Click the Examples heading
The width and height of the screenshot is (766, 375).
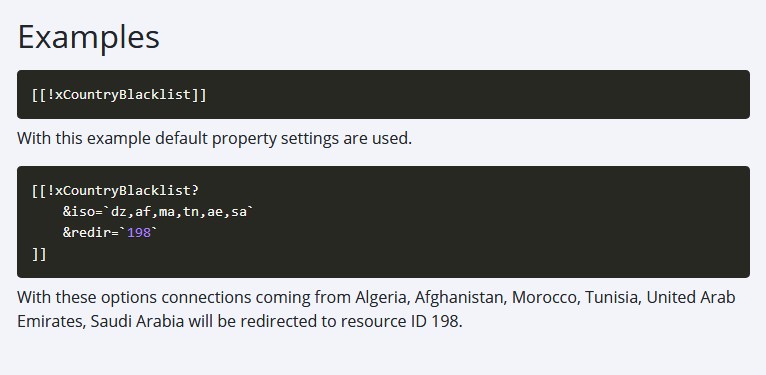(x=88, y=37)
